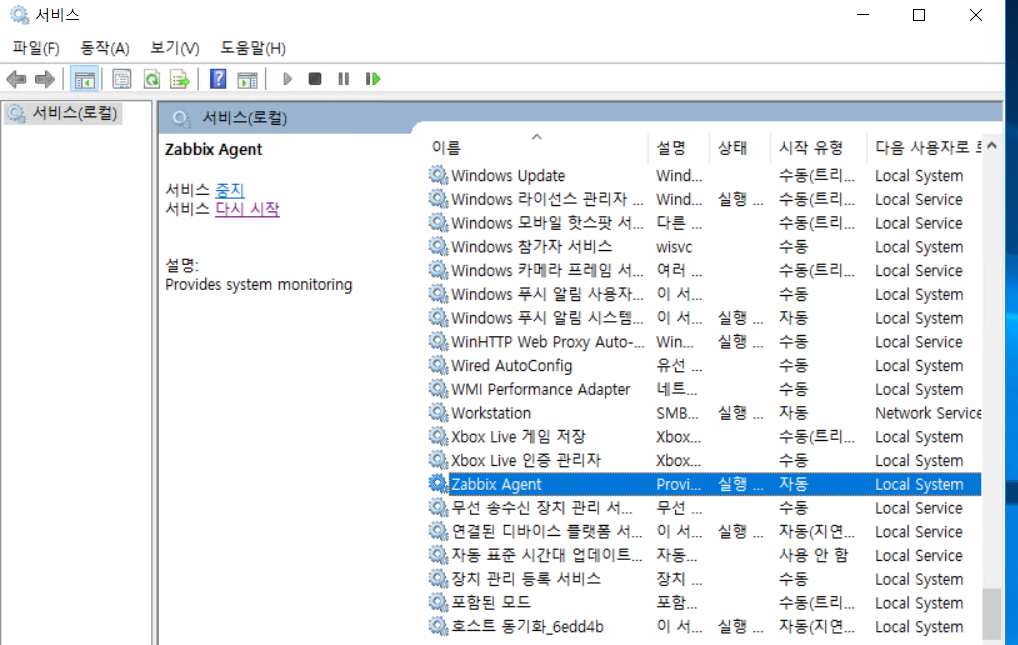Click the Refresh toolbar icon

pyautogui.click(x=152, y=79)
